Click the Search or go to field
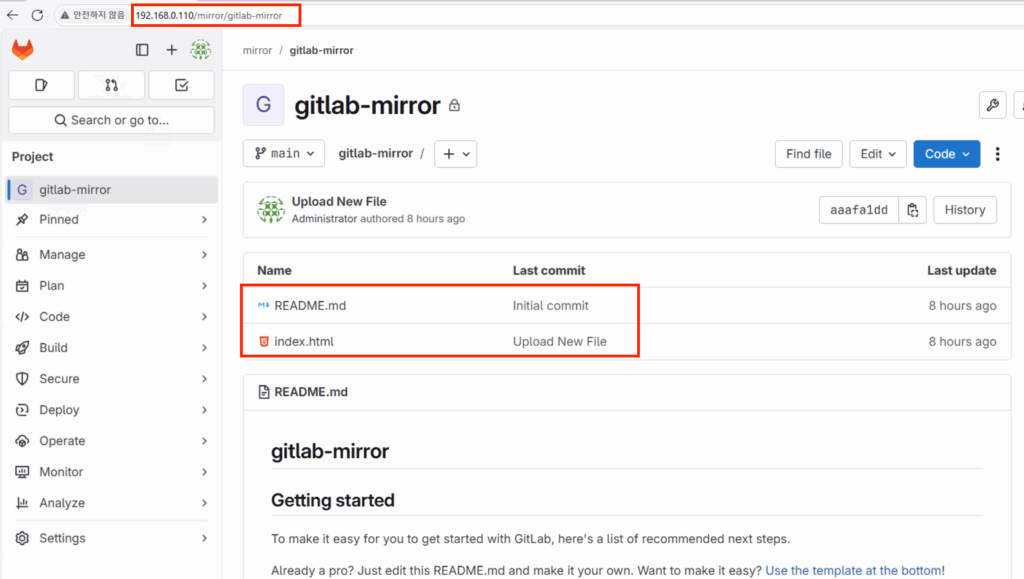 click(x=111, y=120)
